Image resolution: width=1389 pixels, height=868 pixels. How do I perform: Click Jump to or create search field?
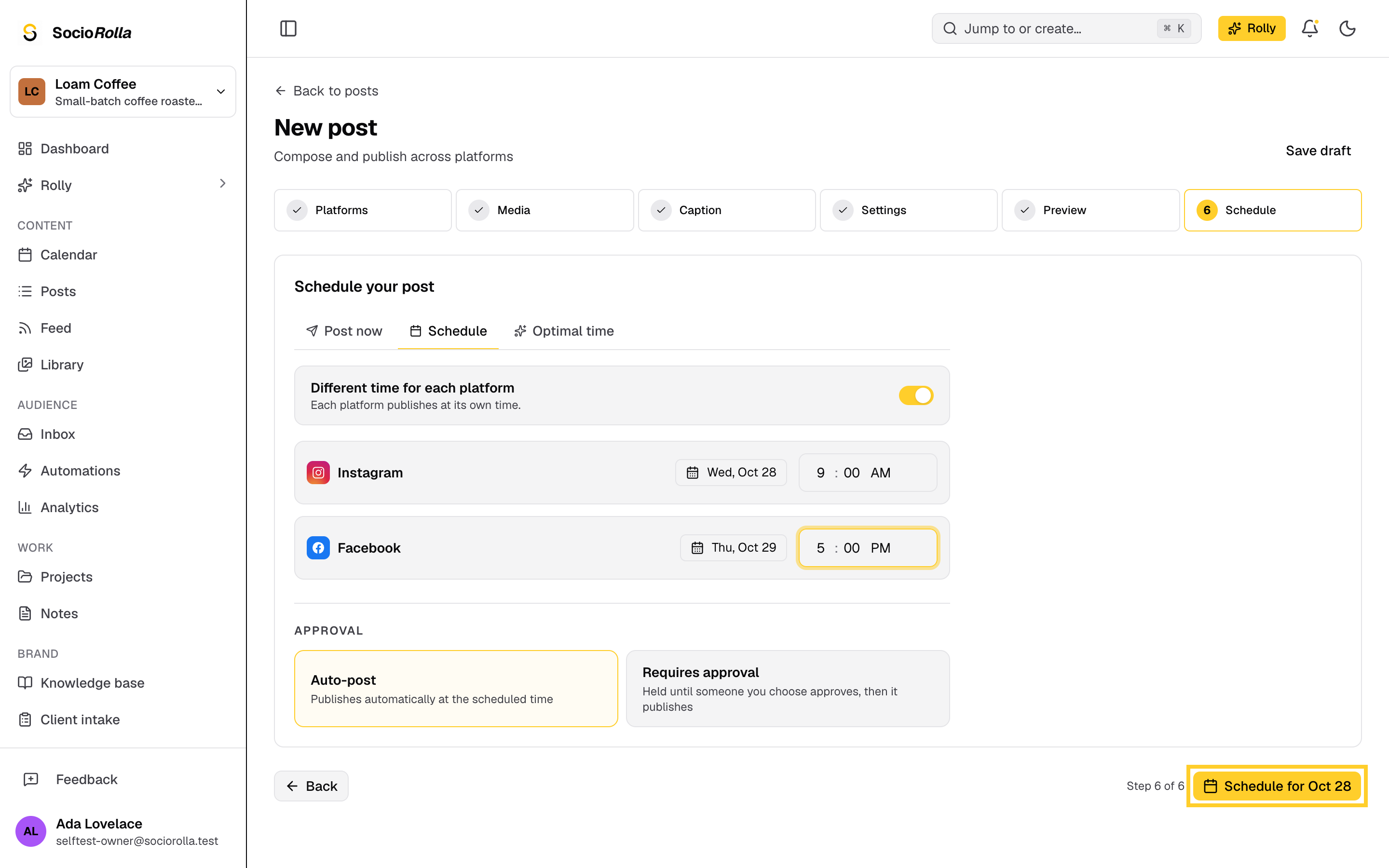[1066, 29]
